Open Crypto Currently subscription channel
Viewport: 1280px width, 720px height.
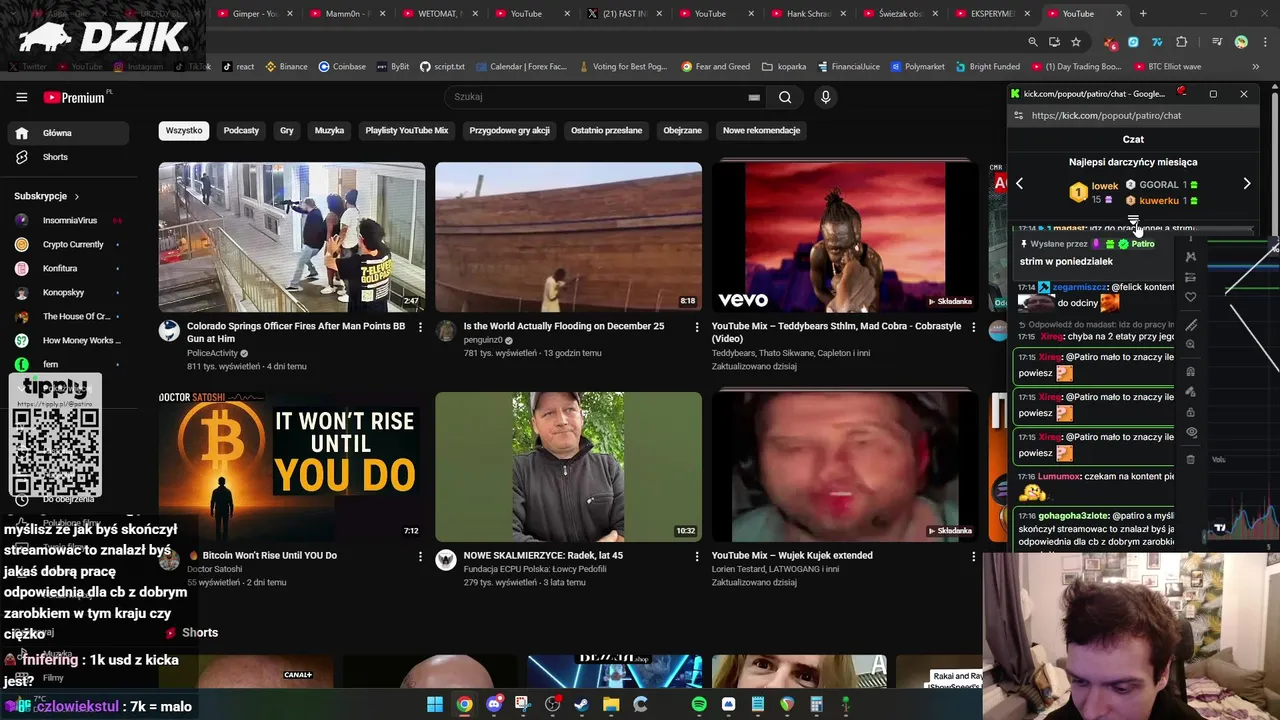(x=73, y=244)
